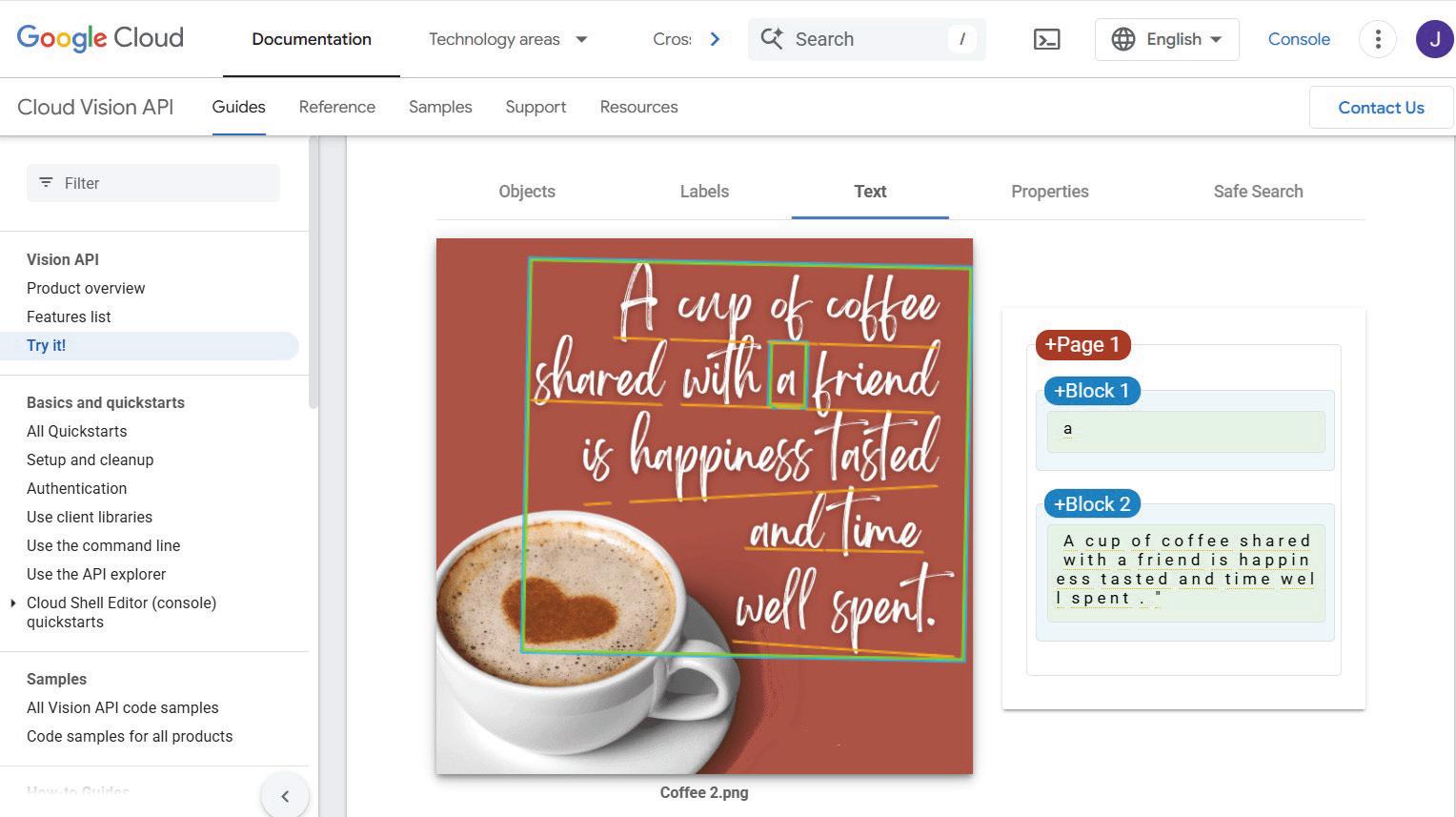Click the sidebar vertical scrollbar
Viewport: 1456px width, 817px height.
tap(313, 275)
